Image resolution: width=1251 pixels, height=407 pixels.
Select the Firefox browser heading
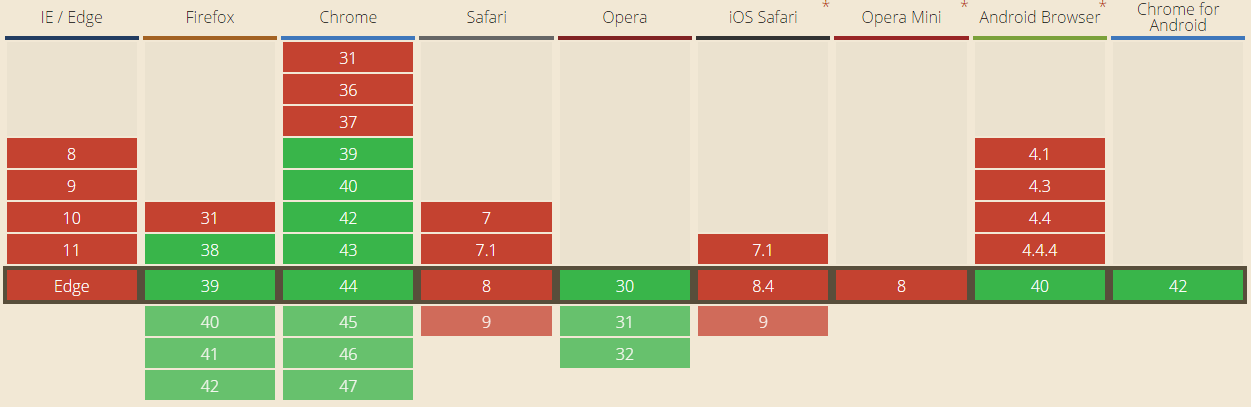coord(210,17)
